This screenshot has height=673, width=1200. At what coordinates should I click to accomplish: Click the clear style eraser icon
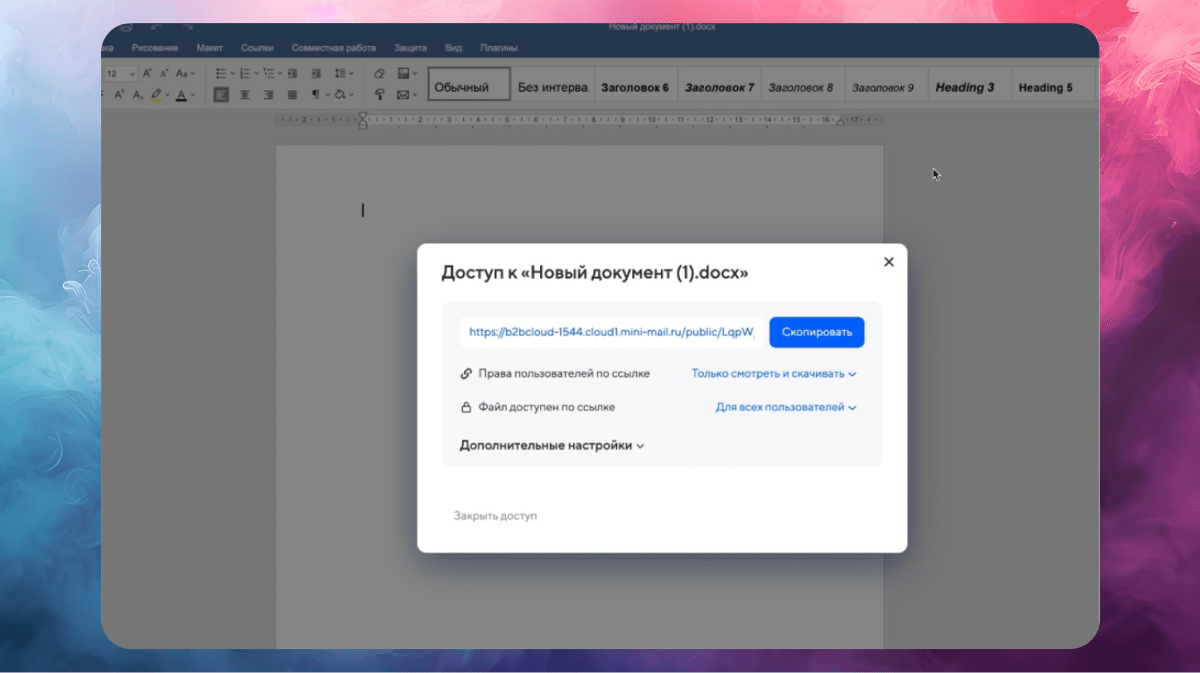tap(379, 73)
